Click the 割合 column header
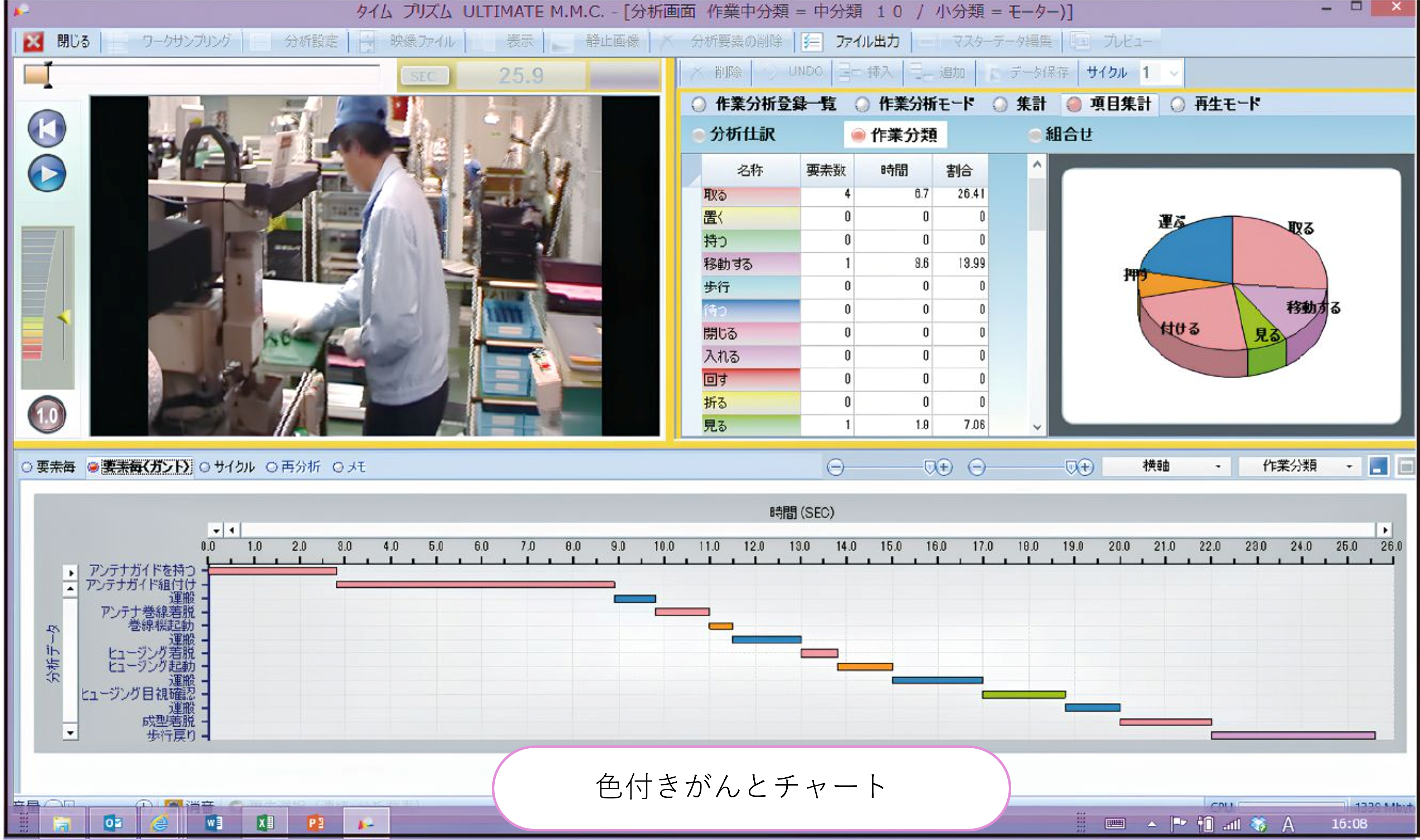This screenshot has height=840, width=1420. click(x=960, y=171)
